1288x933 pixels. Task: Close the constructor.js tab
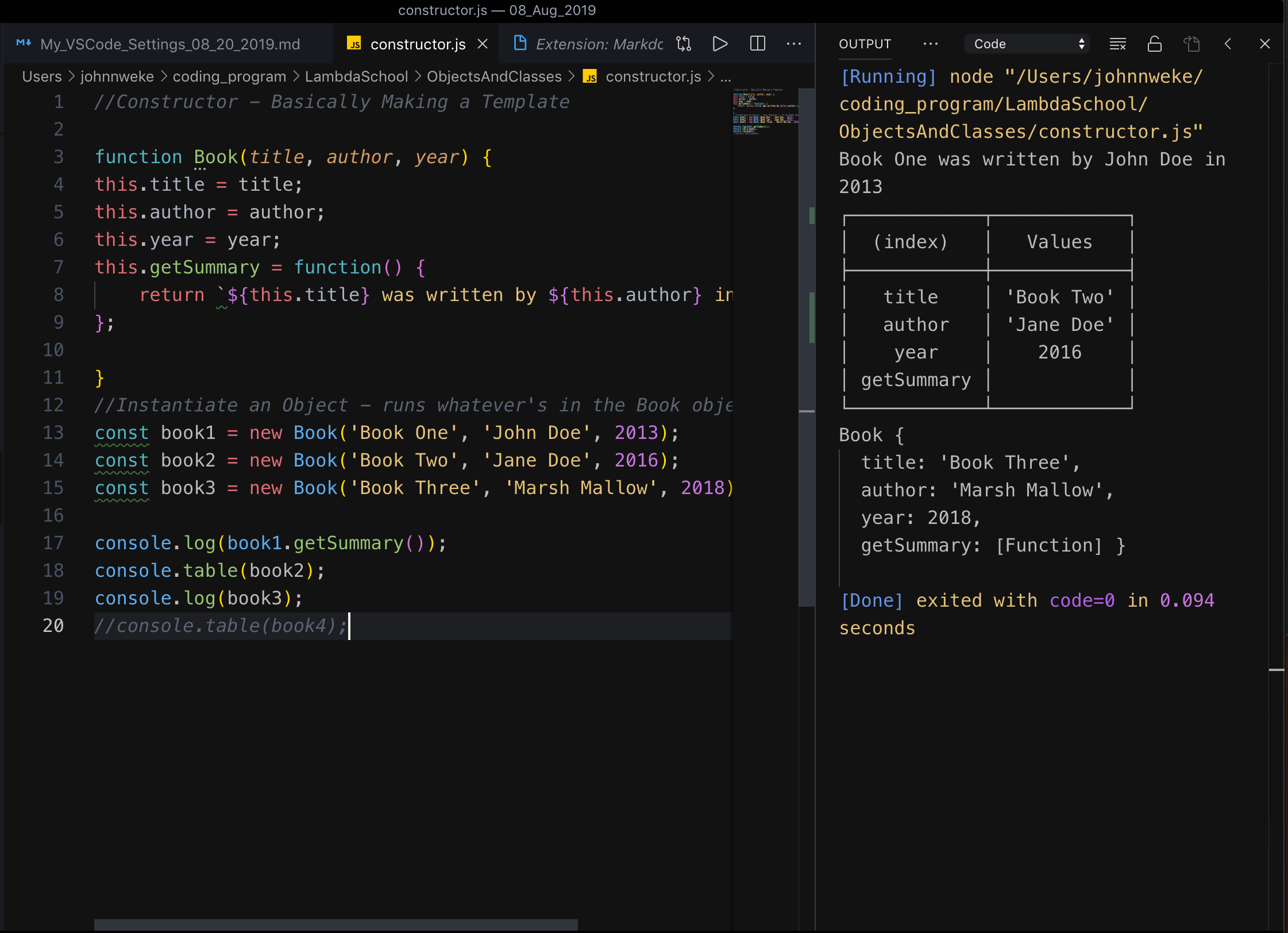point(483,44)
